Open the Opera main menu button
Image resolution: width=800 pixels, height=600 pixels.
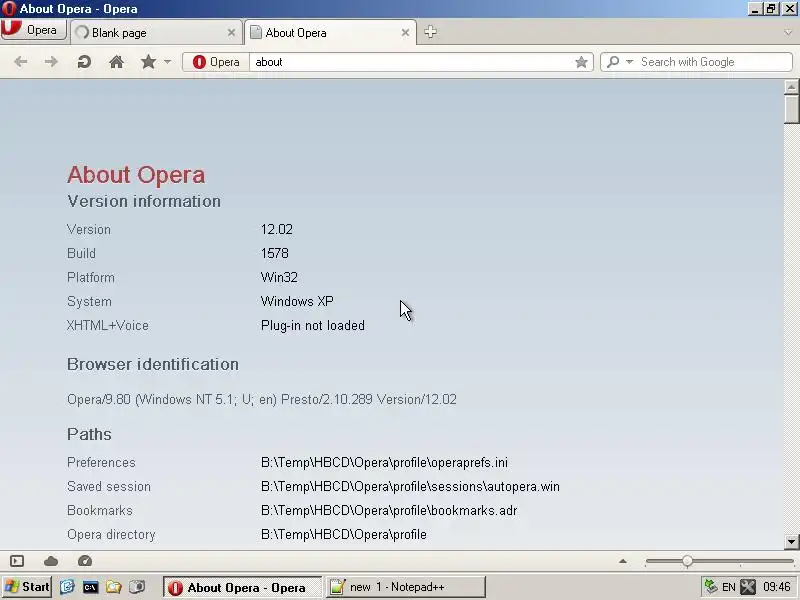34,30
